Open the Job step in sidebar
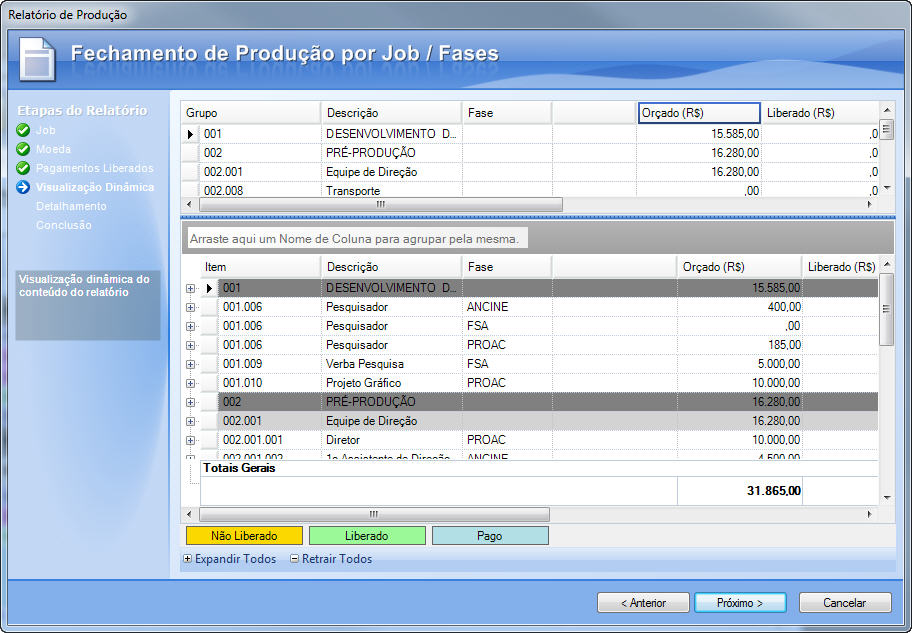 45,130
